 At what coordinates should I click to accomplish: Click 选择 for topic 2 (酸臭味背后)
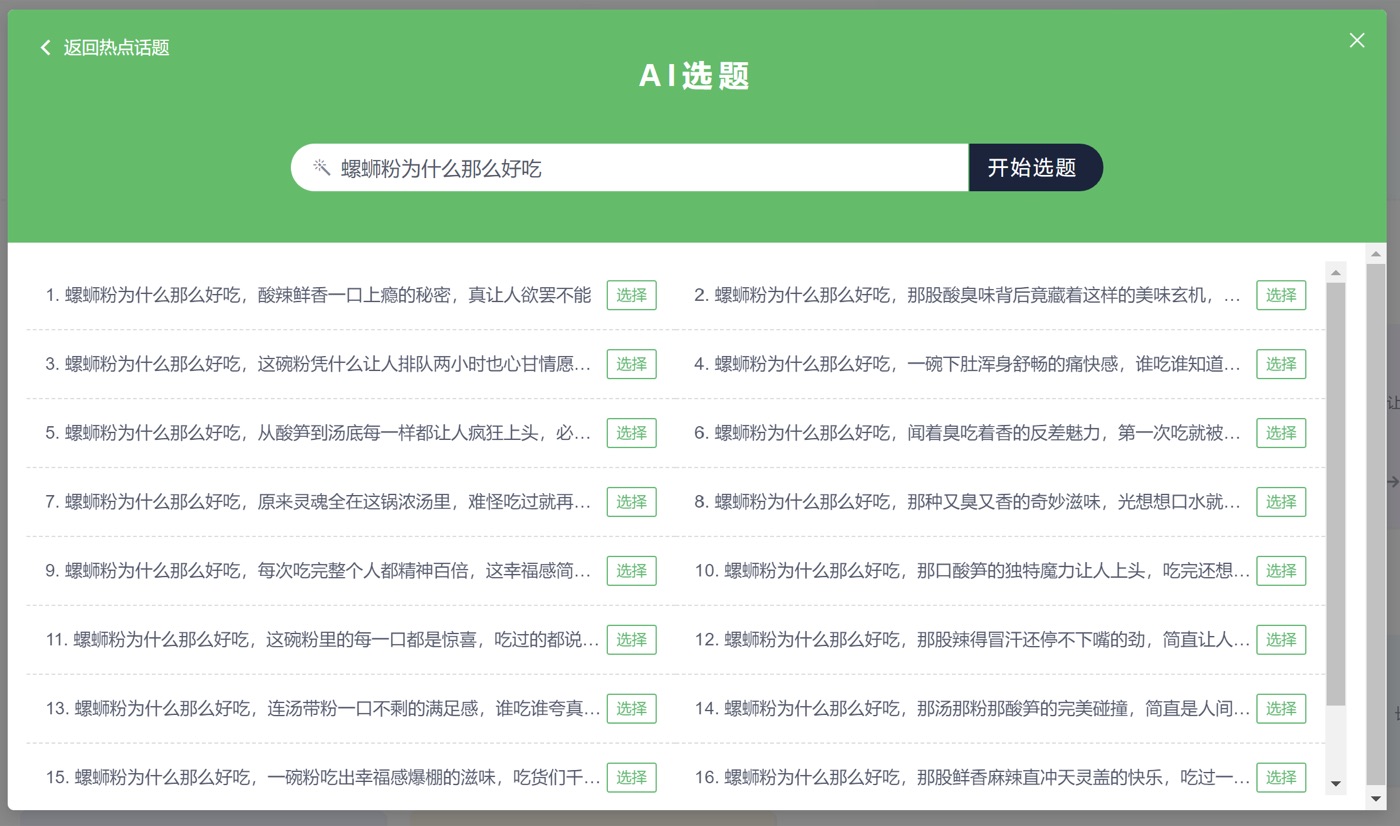point(1281,295)
